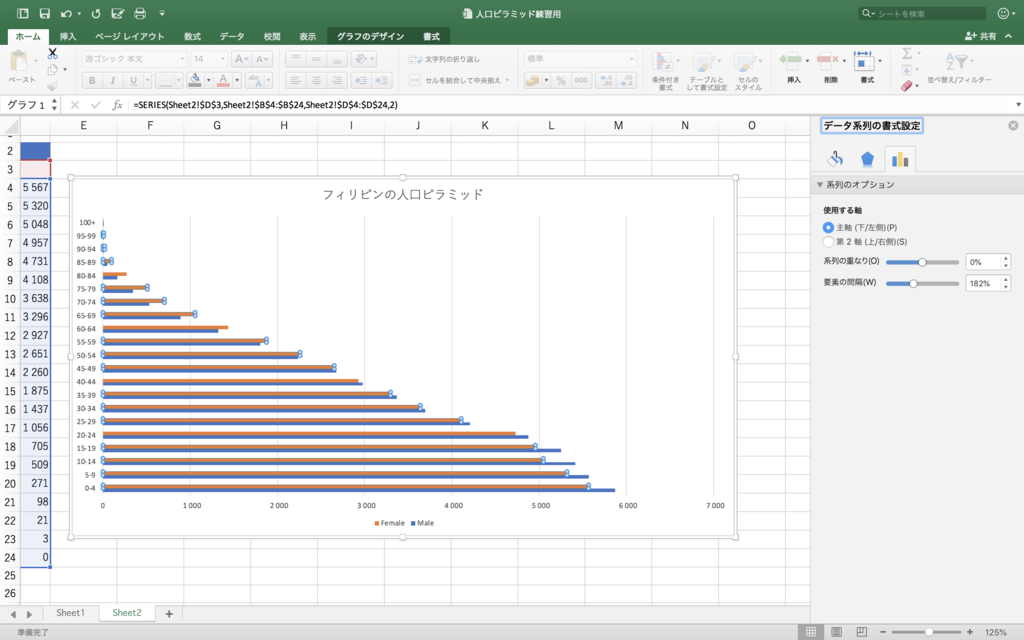Image resolution: width=1024 pixels, height=640 pixels.
Task: Close the format data series pane
Action: pos(1013,125)
